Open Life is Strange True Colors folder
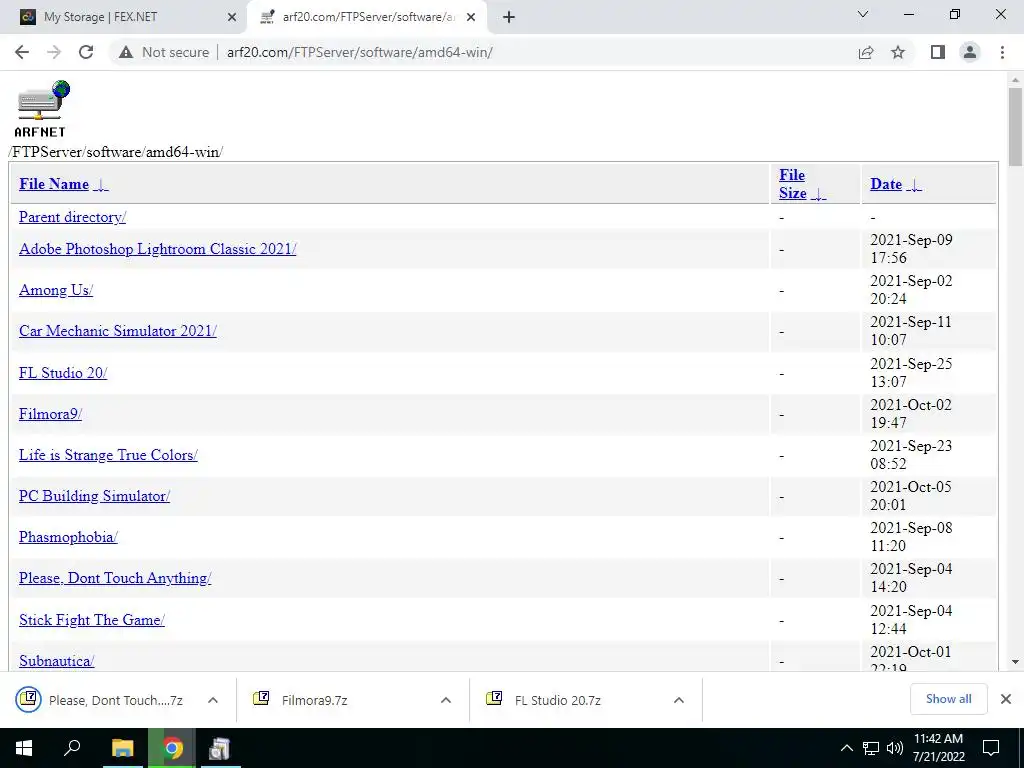The width and height of the screenshot is (1024, 768). click(x=108, y=455)
